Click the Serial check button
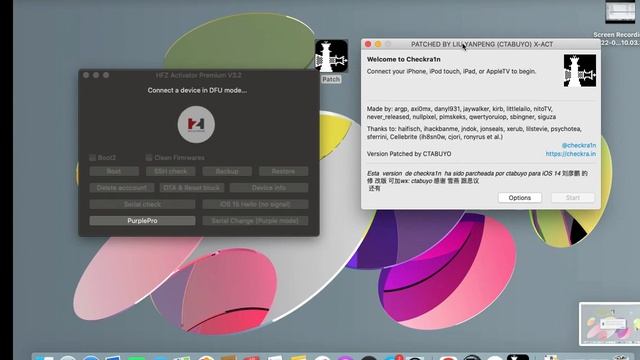Image resolution: width=640 pixels, height=360 pixels. pos(142,204)
